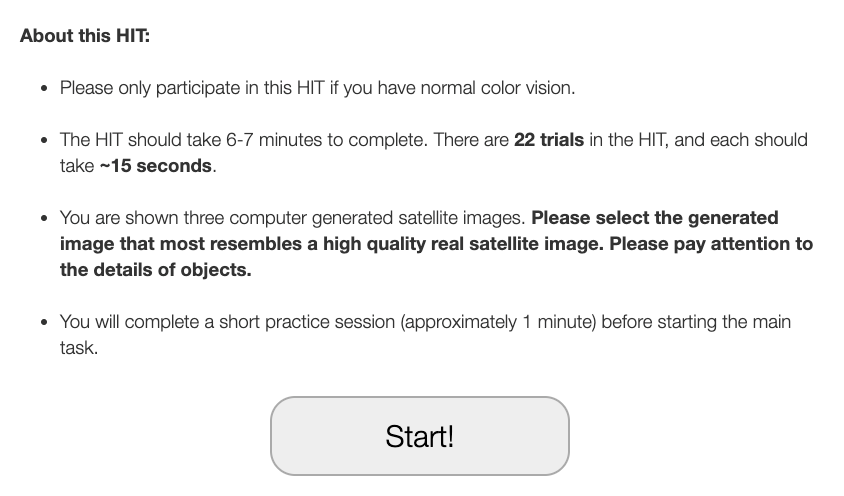844x496 pixels.
Task: Click "Please only participate in this HIT" text
Action: click(190, 88)
